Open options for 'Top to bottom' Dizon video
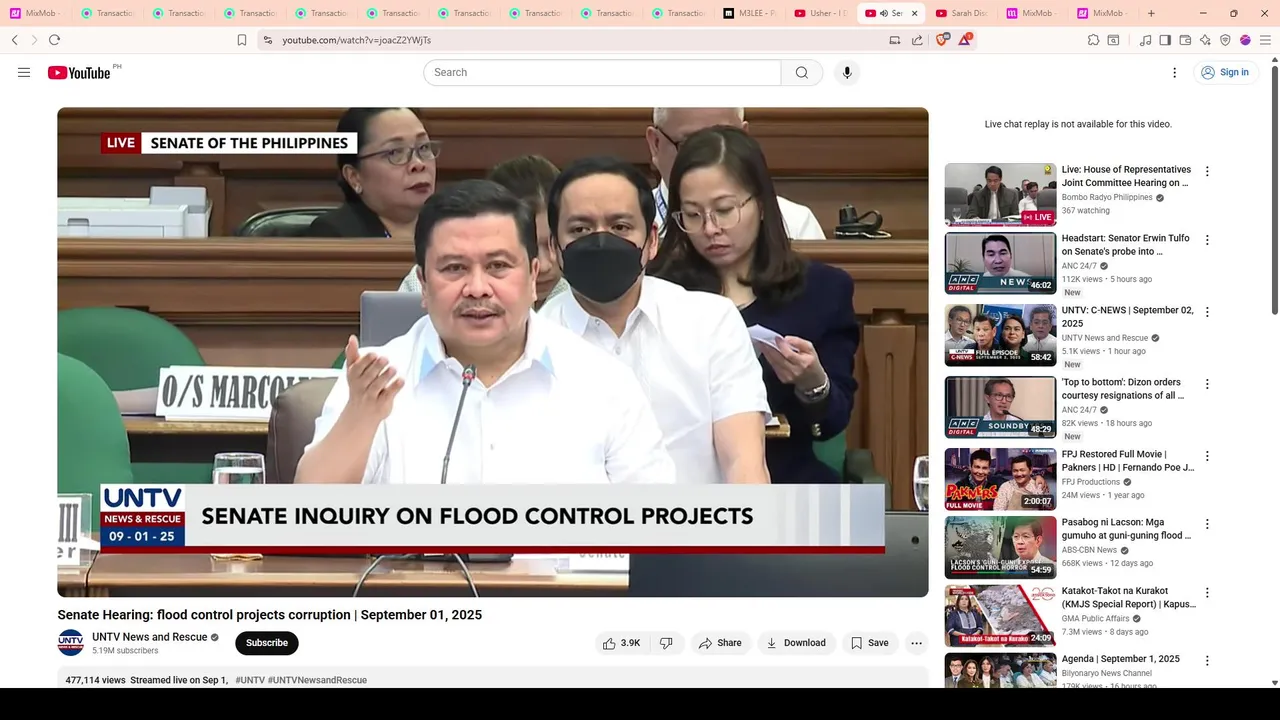1280x720 pixels. click(1207, 384)
